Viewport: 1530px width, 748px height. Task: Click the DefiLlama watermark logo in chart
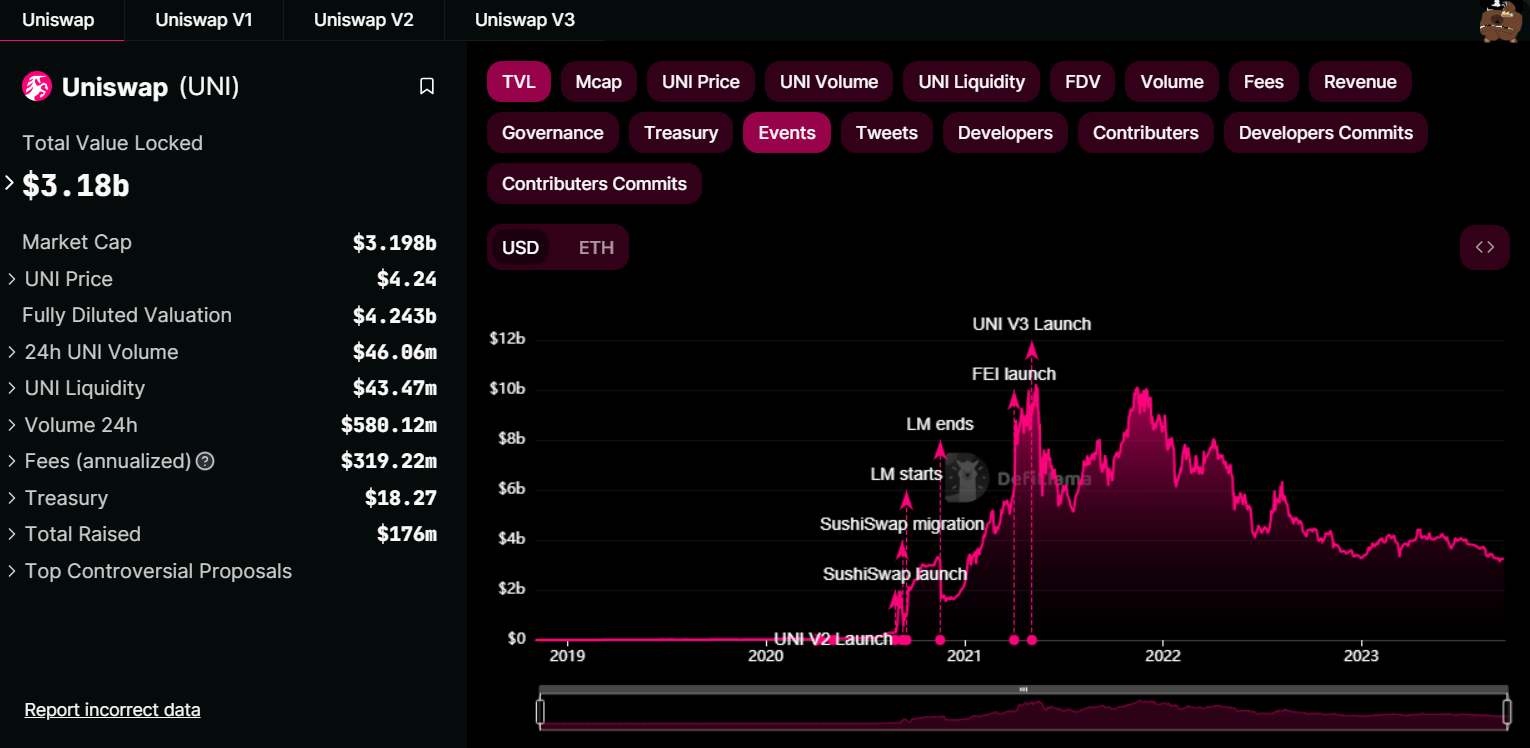click(x=965, y=478)
